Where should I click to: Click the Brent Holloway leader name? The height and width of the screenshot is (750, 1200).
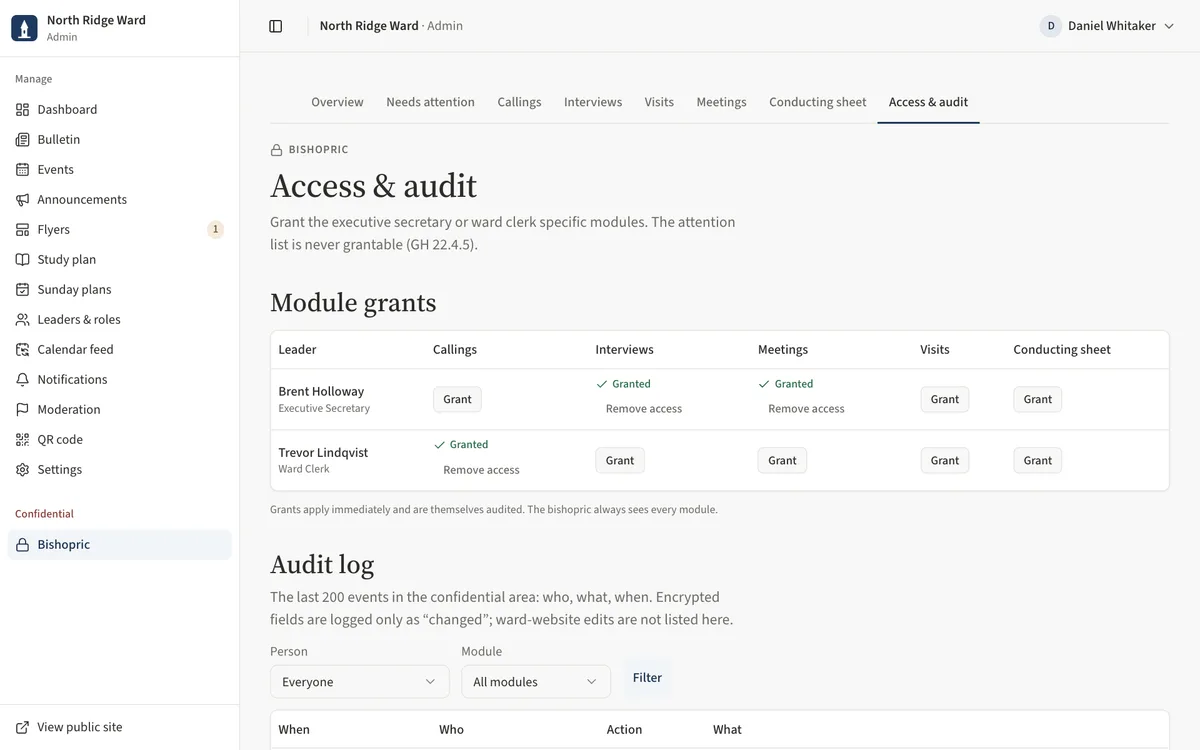(x=321, y=391)
